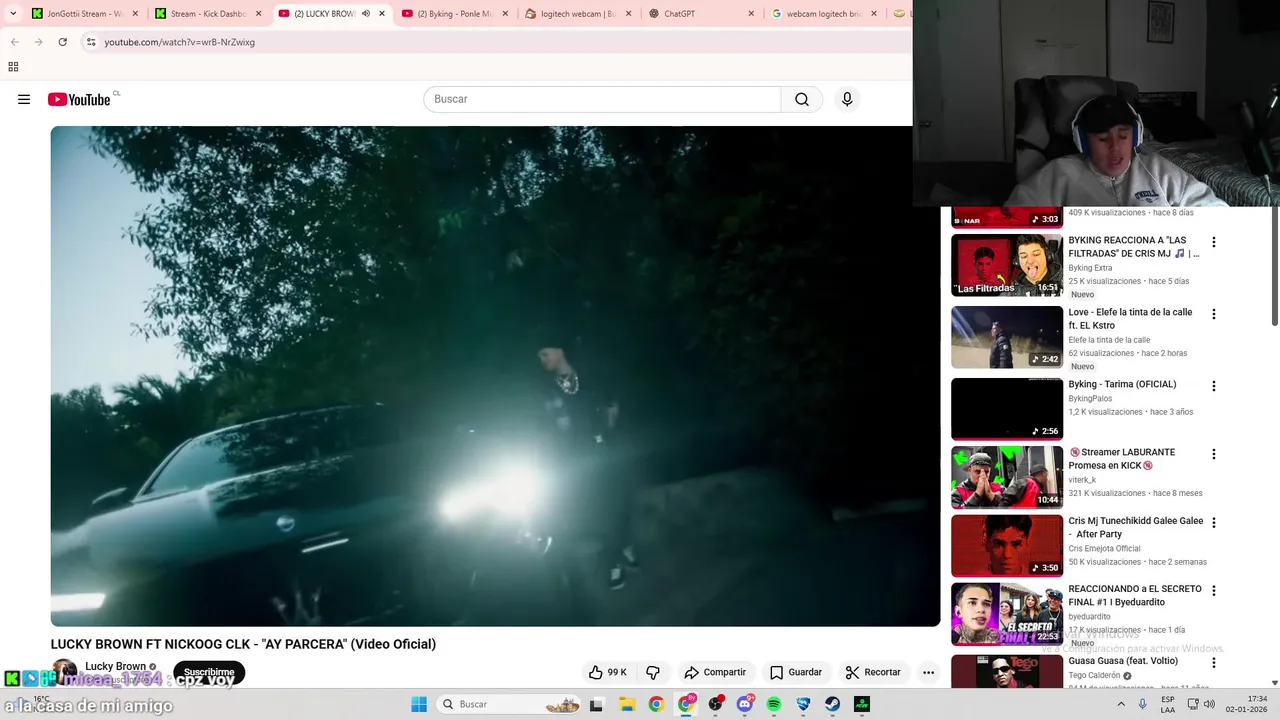Click the Byking Extra channel name
1280x720 pixels.
[1090, 268]
